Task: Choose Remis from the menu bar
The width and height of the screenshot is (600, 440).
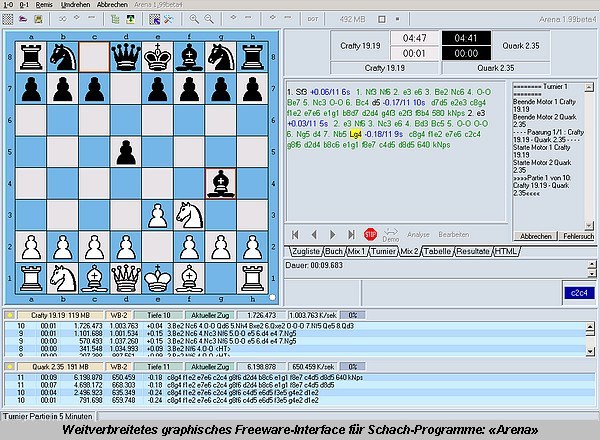Action: click(44, 5)
